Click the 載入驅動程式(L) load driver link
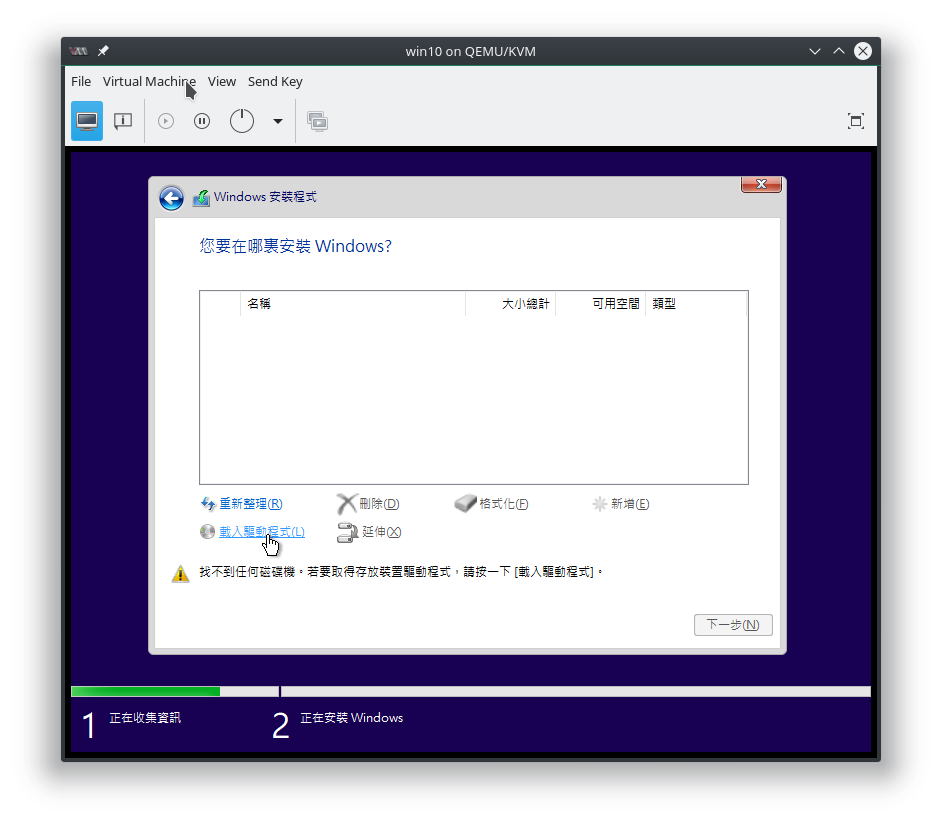Image resolution: width=942 pixels, height=823 pixels. point(262,532)
